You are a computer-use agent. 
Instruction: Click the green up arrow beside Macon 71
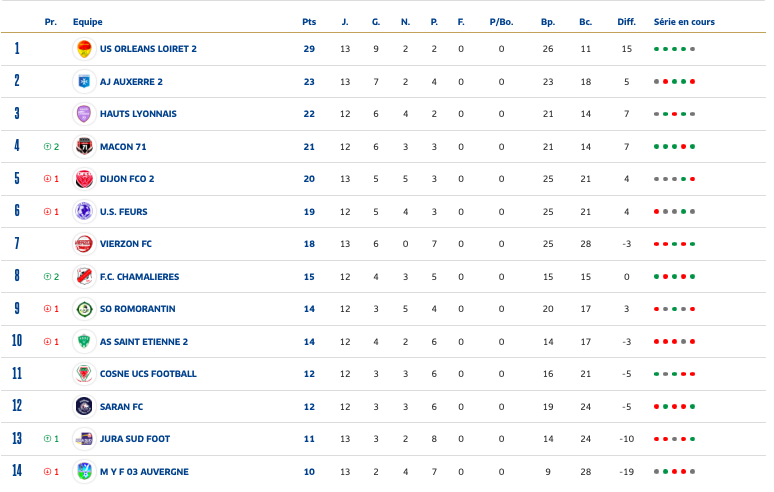(x=47, y=147)
